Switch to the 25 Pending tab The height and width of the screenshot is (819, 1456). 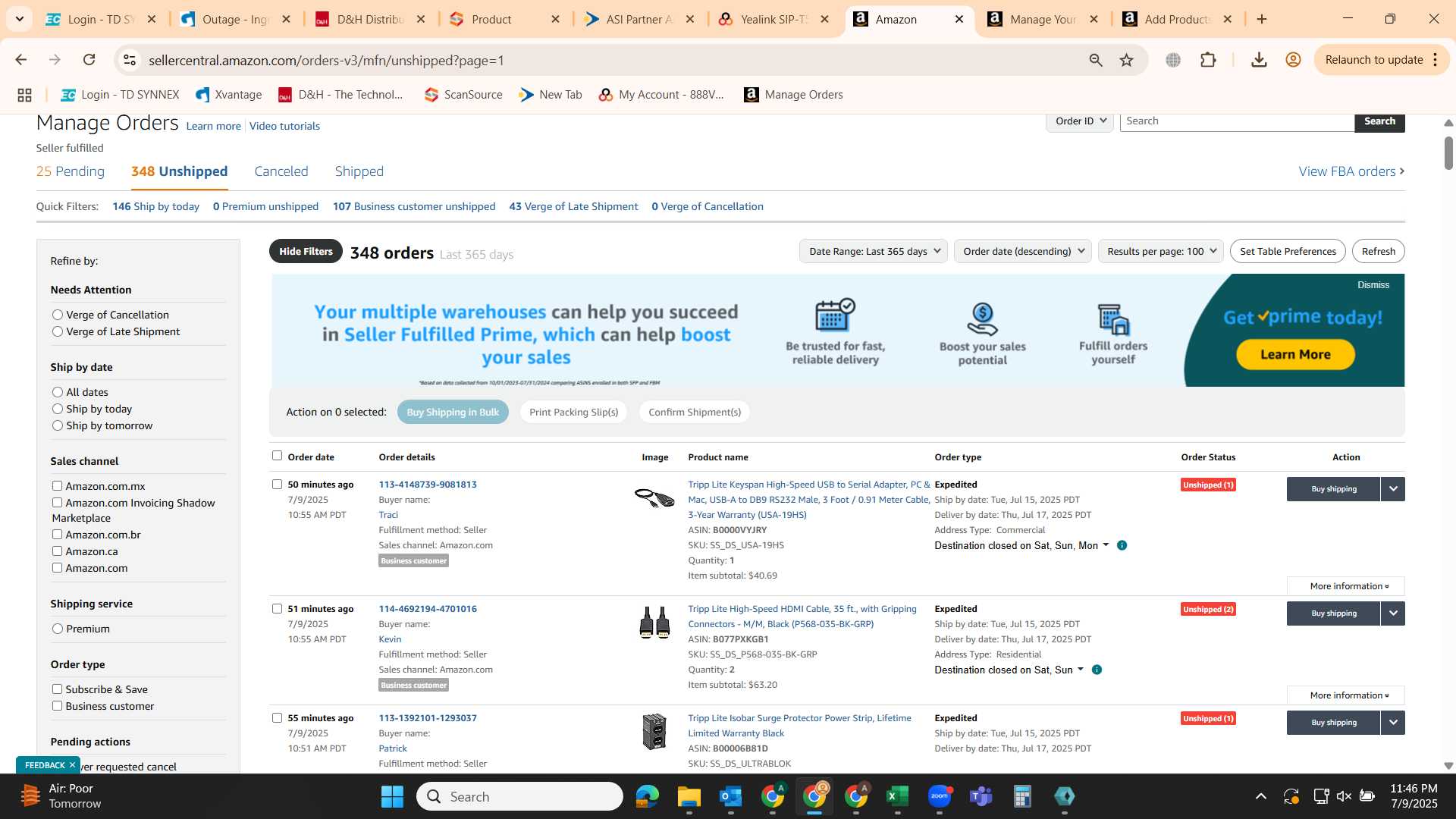point(71,171)
